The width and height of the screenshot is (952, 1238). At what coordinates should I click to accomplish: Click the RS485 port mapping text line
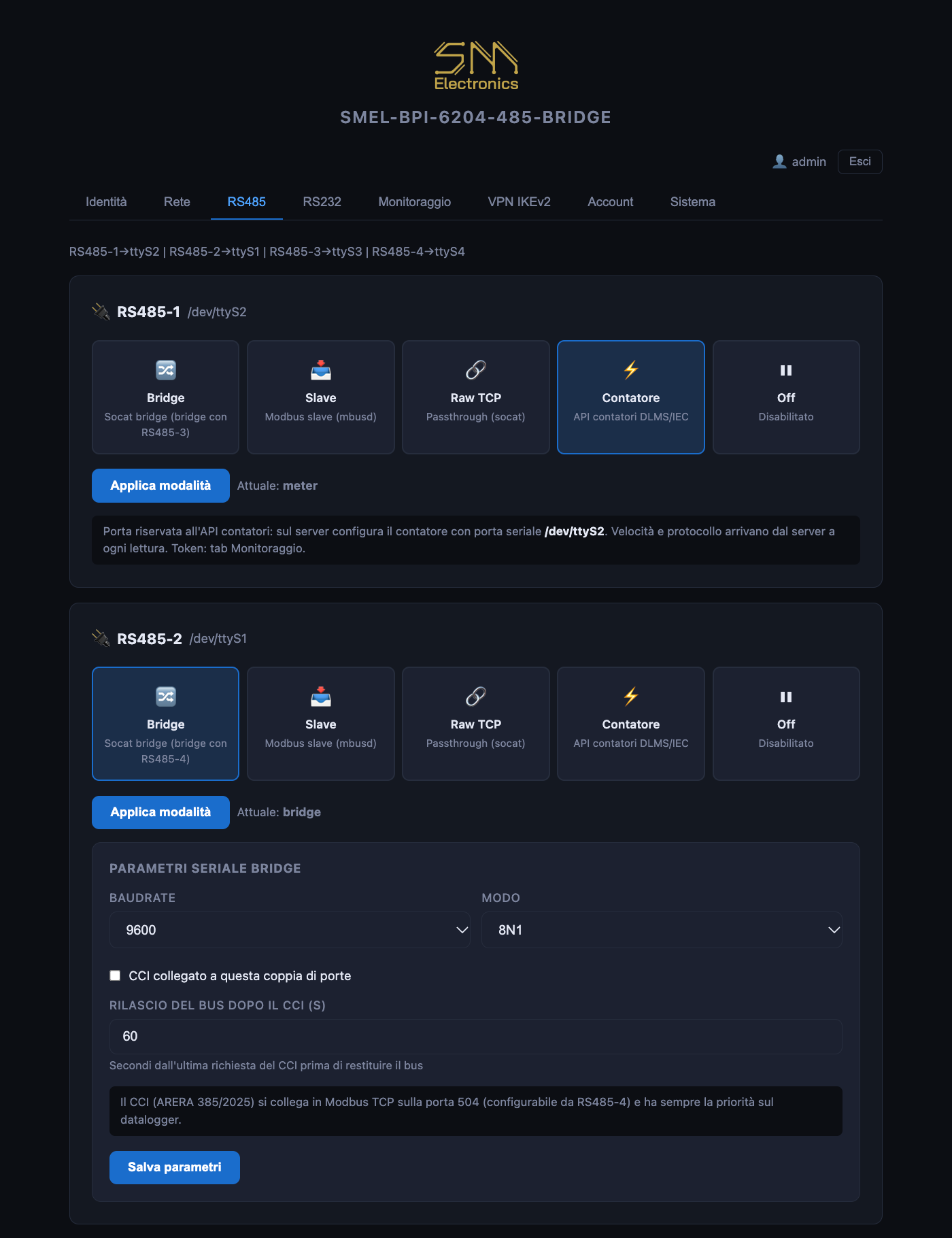click(267, 251)
